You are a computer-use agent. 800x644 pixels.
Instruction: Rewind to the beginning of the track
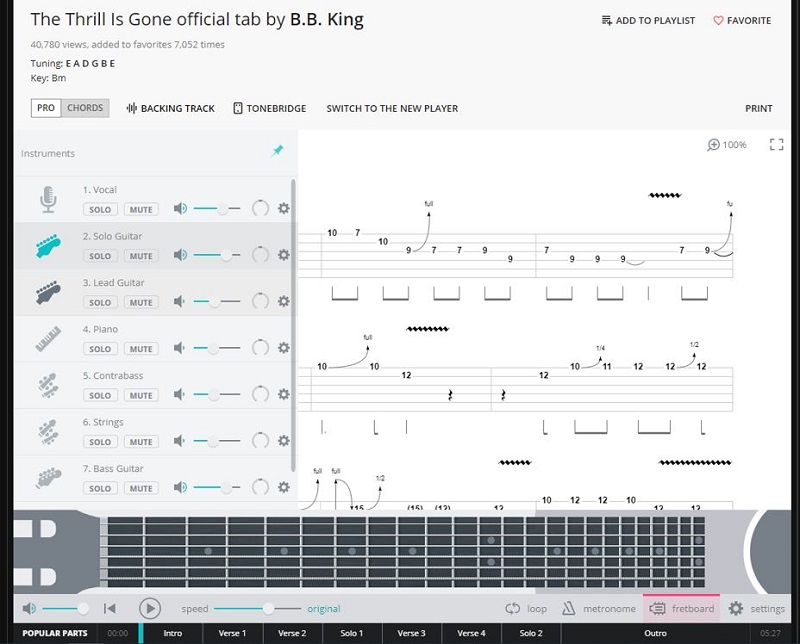pyautogui.click(x=110, y=608)
